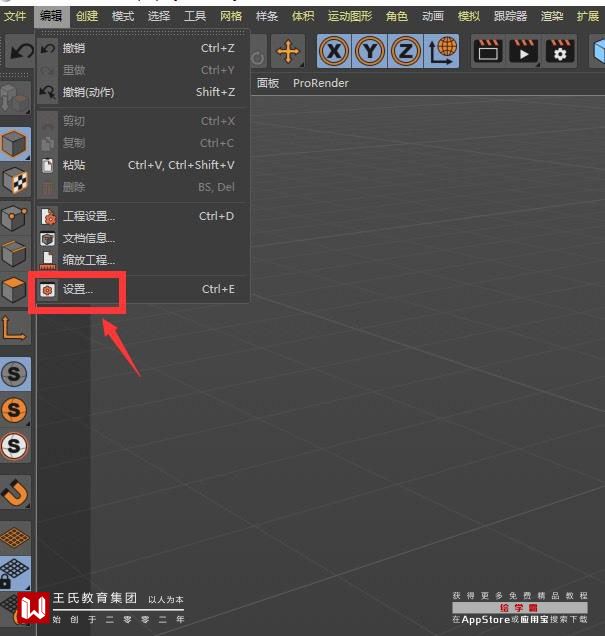Click the locked workplane grid icon
Screen dimensions: 605x636
pyautogui.click(x=15, y=573)
